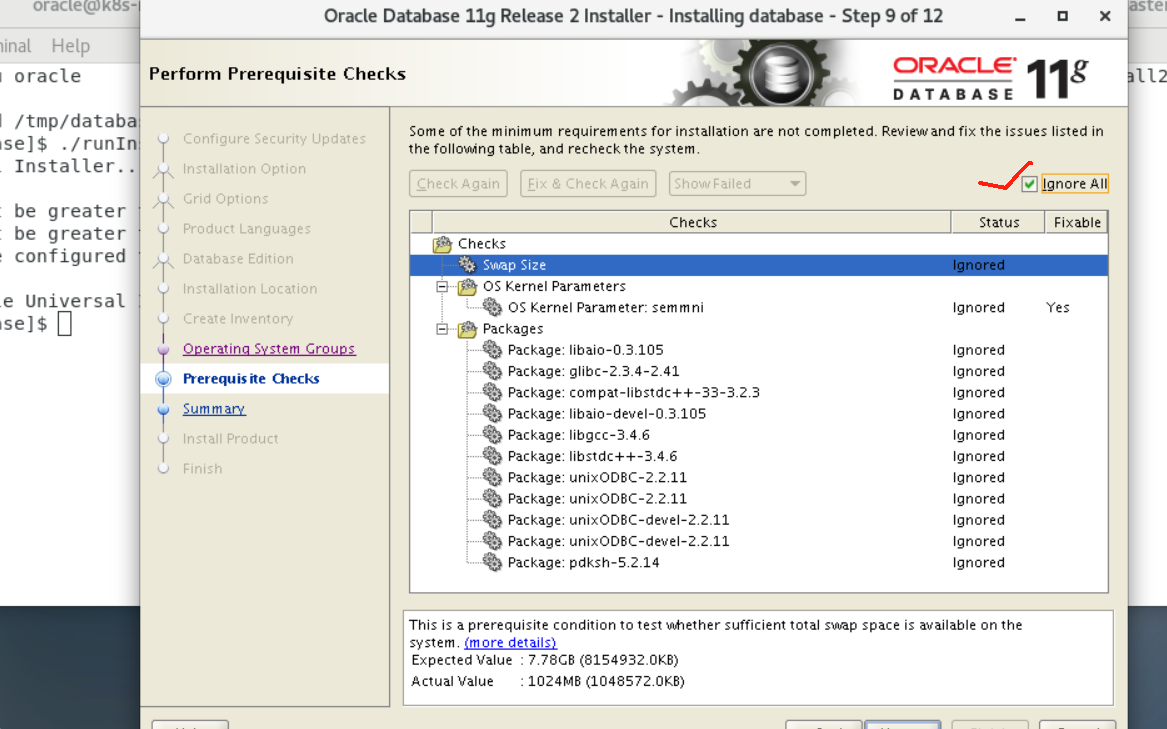The height and width of the screenshot is (729, 1167).
Task: Click the libaio-devel package gear icon
Action: click(x=492, y=413)
